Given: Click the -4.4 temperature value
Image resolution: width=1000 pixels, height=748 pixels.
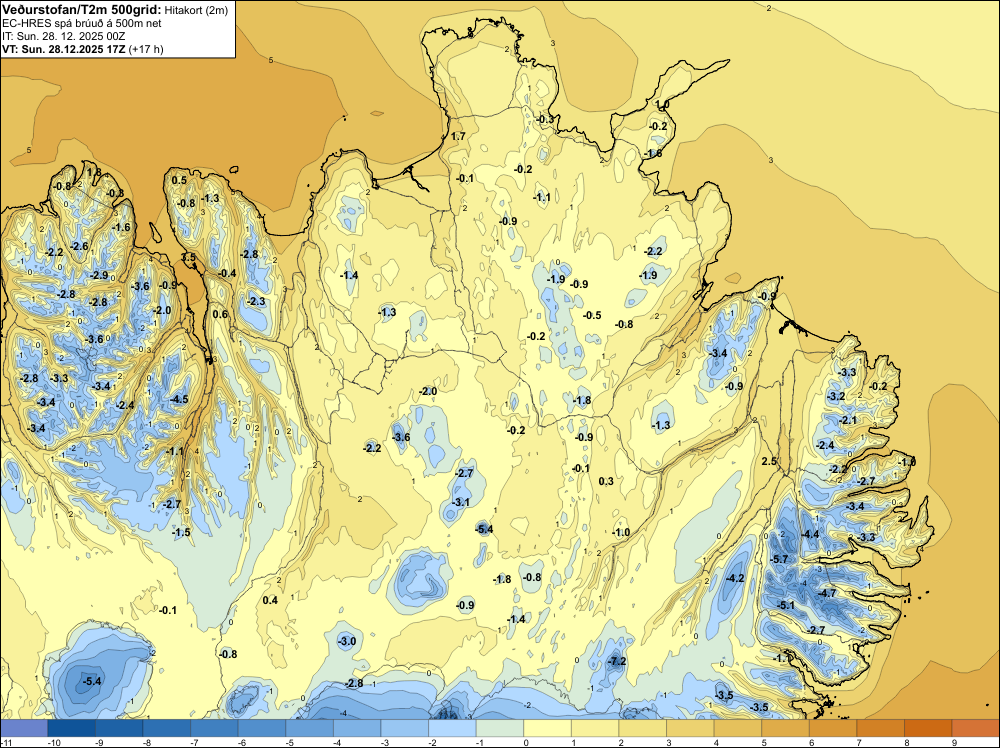Looking at the screenshot, I should click(x=809, y=534).
